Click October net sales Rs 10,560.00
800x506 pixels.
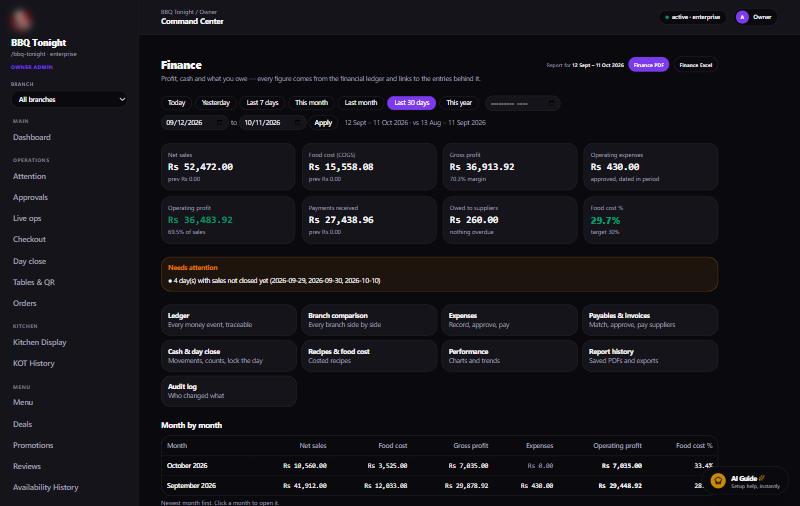tap(305, 466)
